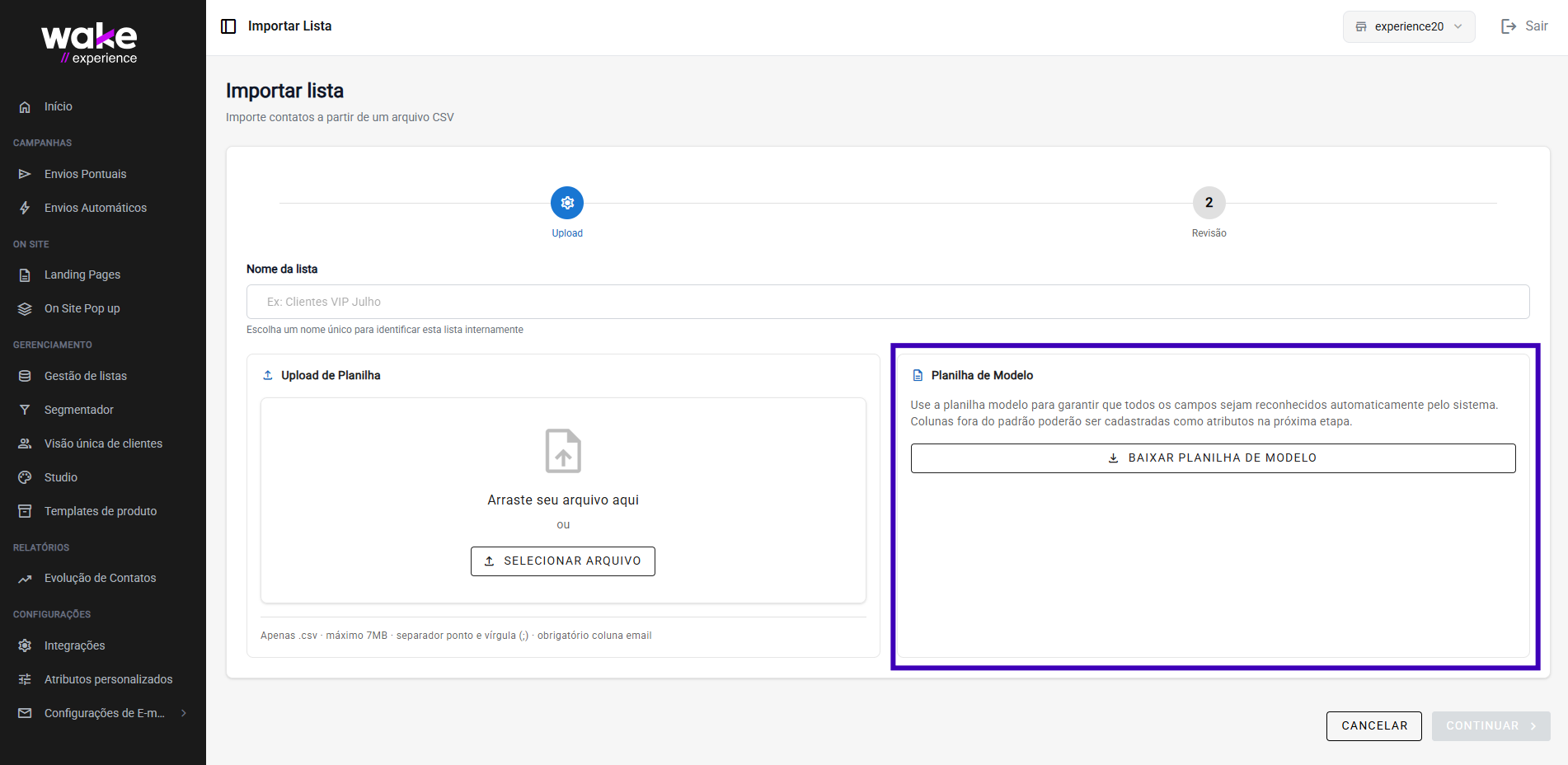Click the Início home icon
Screen dimensions: 1568x765
tap(25, 106)
